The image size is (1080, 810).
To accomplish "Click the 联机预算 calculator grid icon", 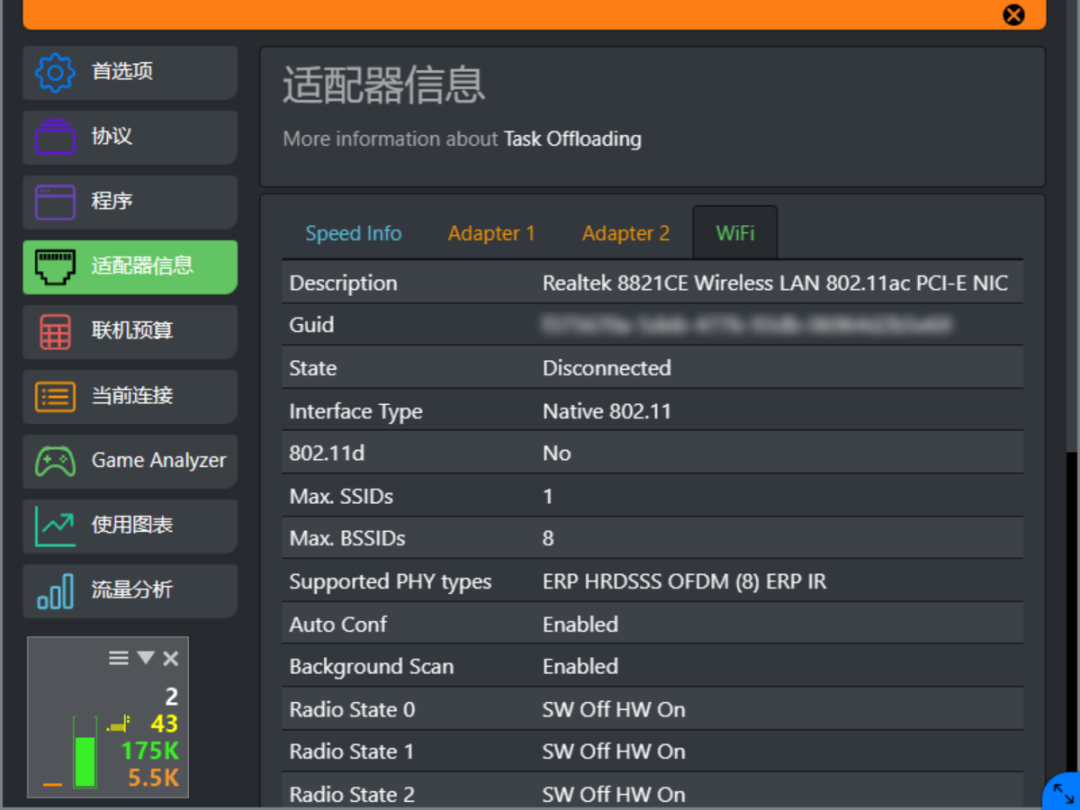I will coord(55,332).
